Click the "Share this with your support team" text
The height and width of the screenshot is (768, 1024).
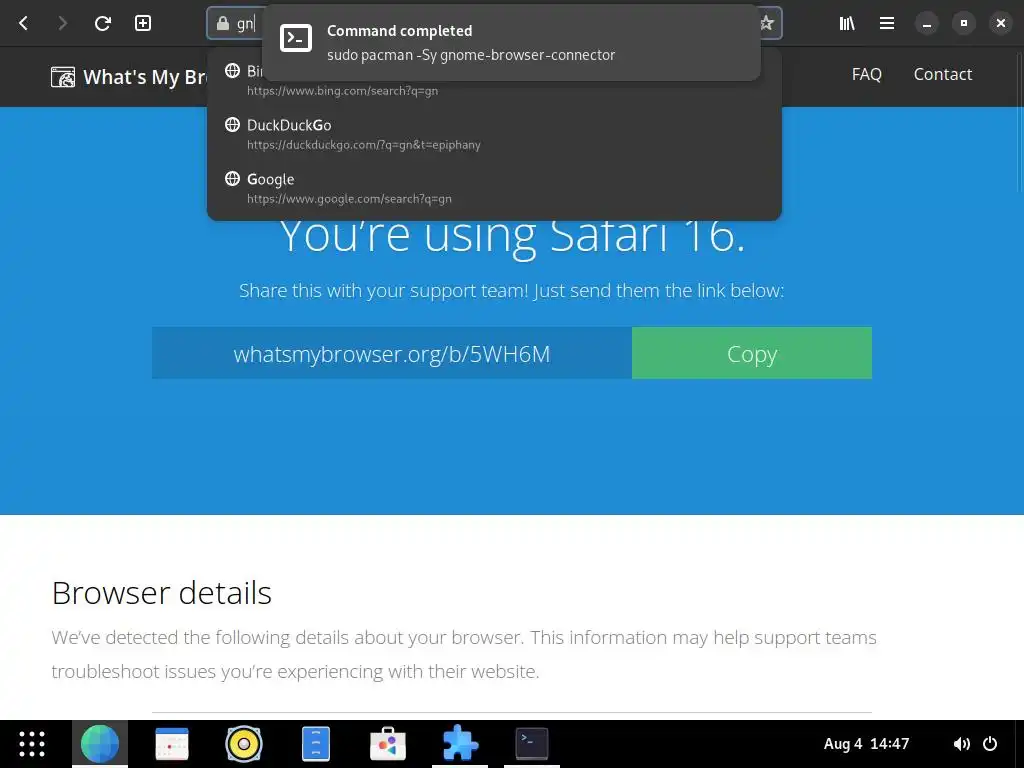[511, 290]
